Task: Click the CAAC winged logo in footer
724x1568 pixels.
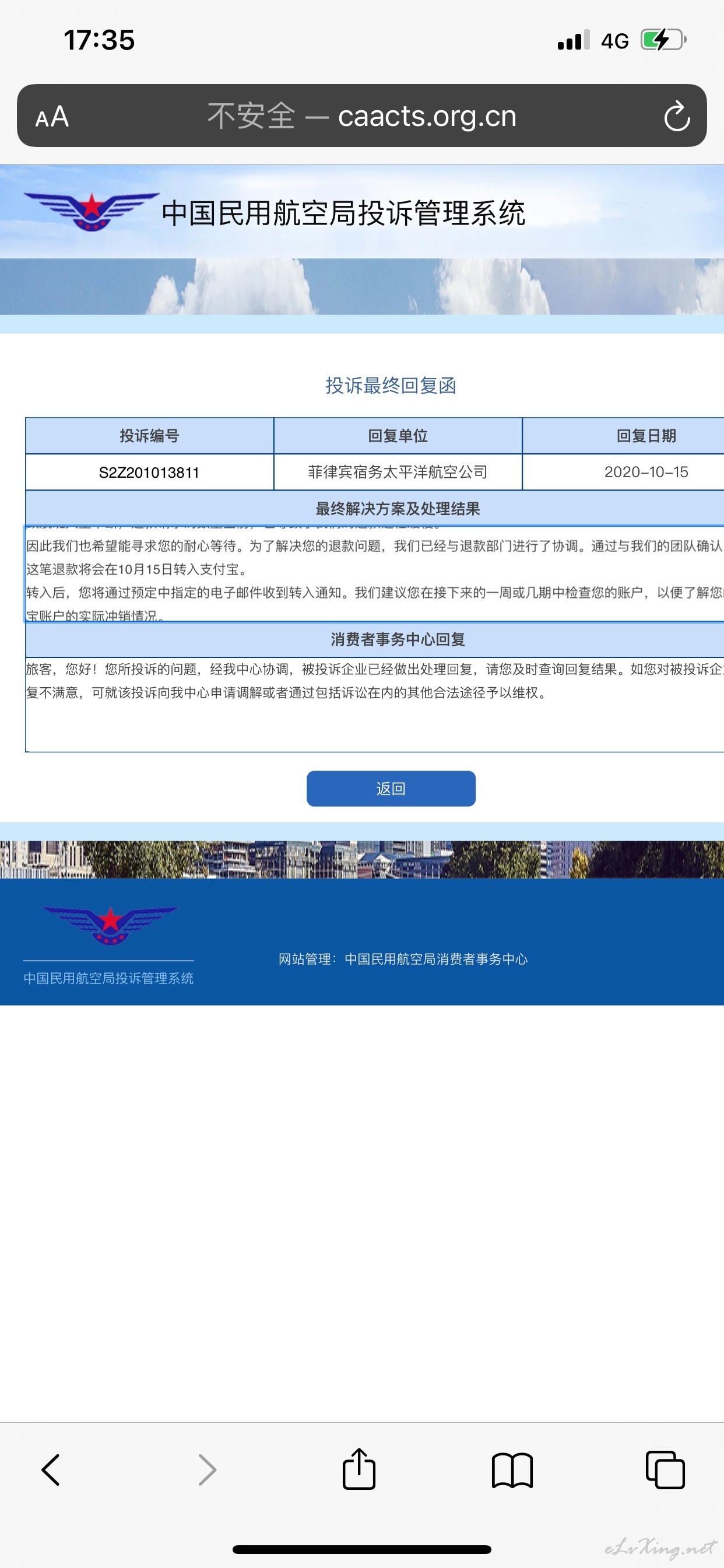Action: coord(110,925)
